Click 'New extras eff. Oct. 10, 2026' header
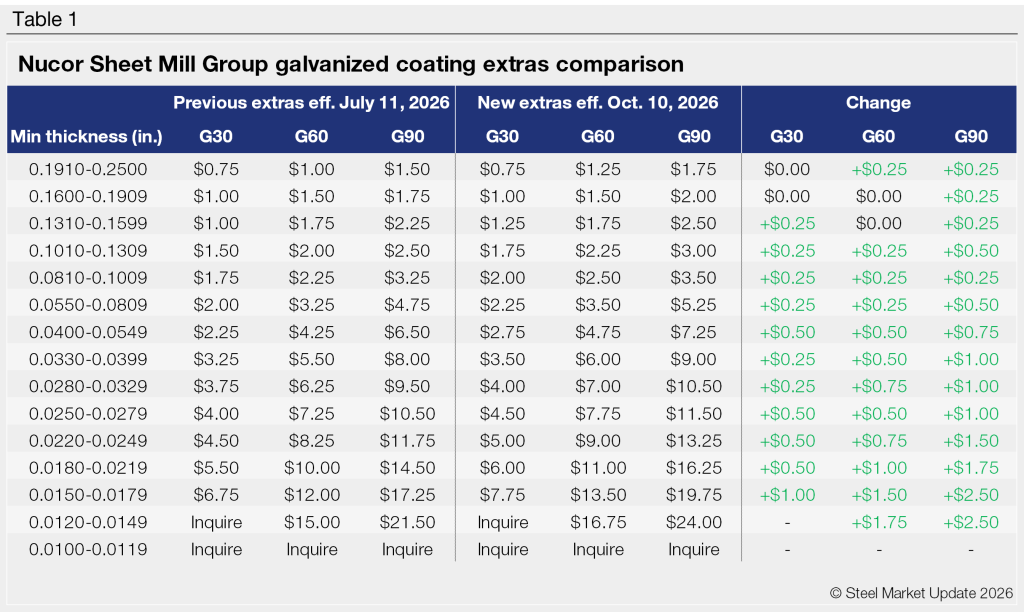1024x612 pixels. point(598,103)
